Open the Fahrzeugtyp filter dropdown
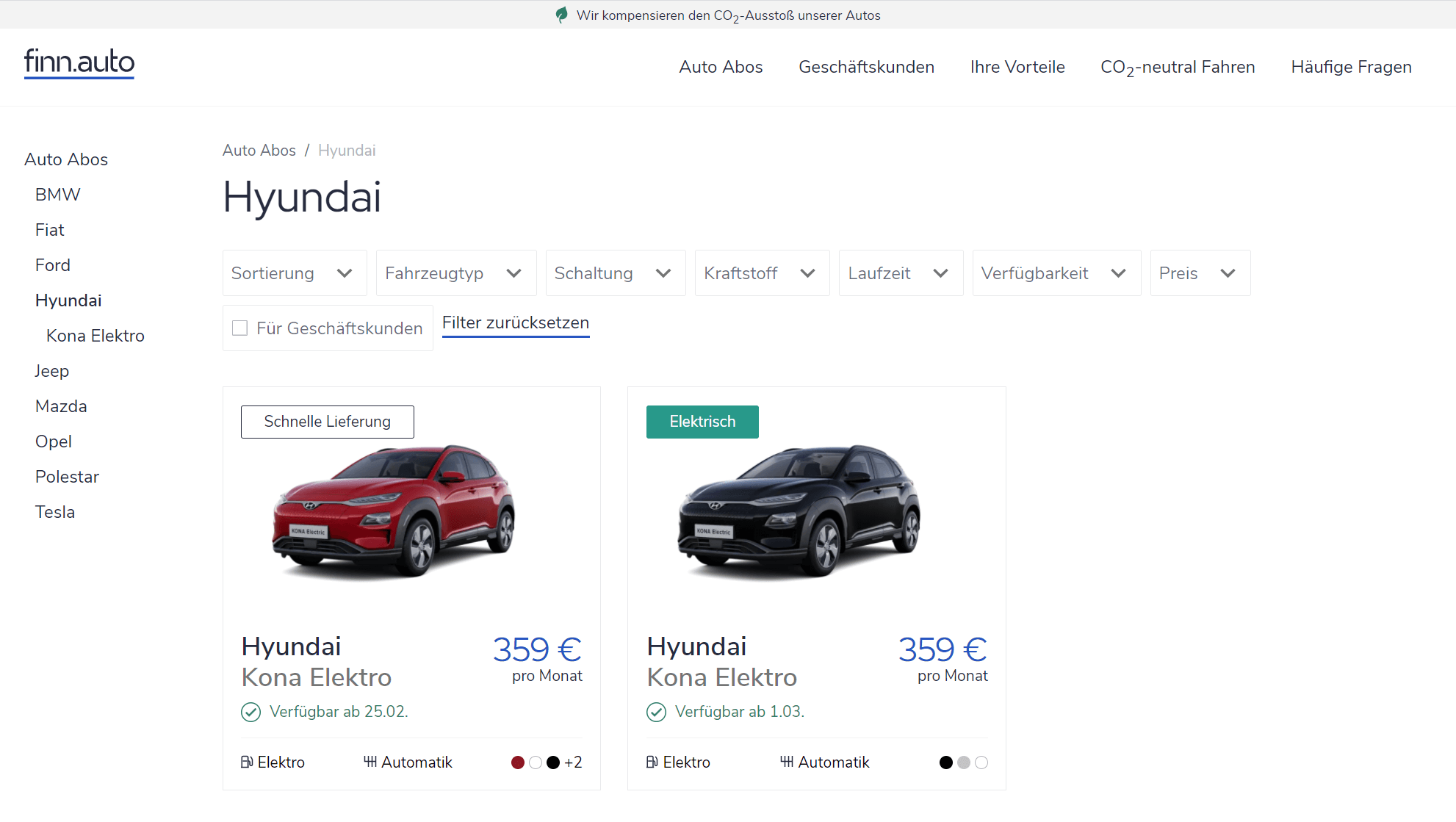This screenshot has height=822, width=1456. point(456,273)
